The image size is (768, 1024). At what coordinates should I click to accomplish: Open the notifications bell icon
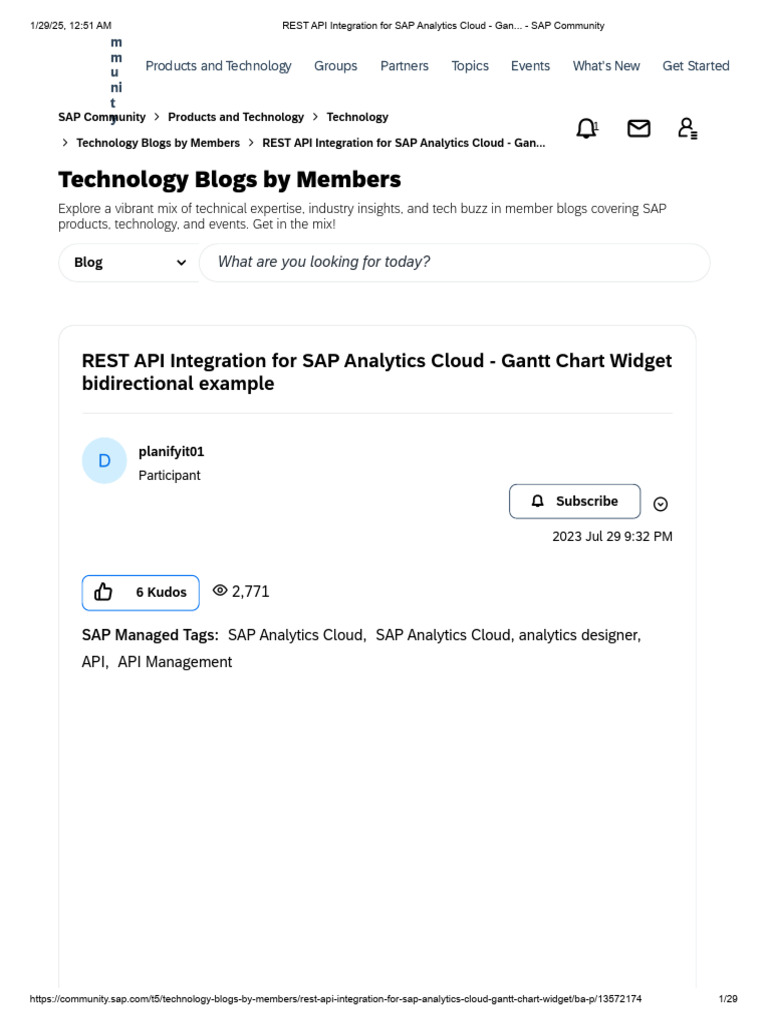pos(586,128)
